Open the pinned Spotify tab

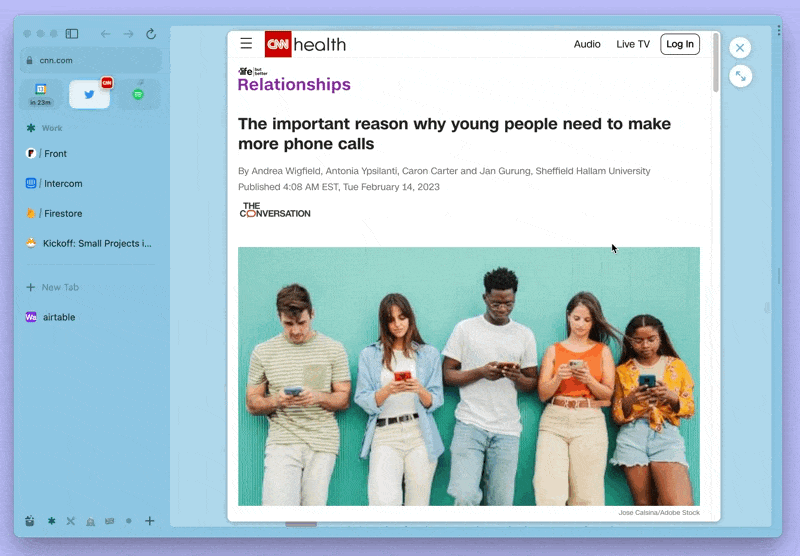138,94
